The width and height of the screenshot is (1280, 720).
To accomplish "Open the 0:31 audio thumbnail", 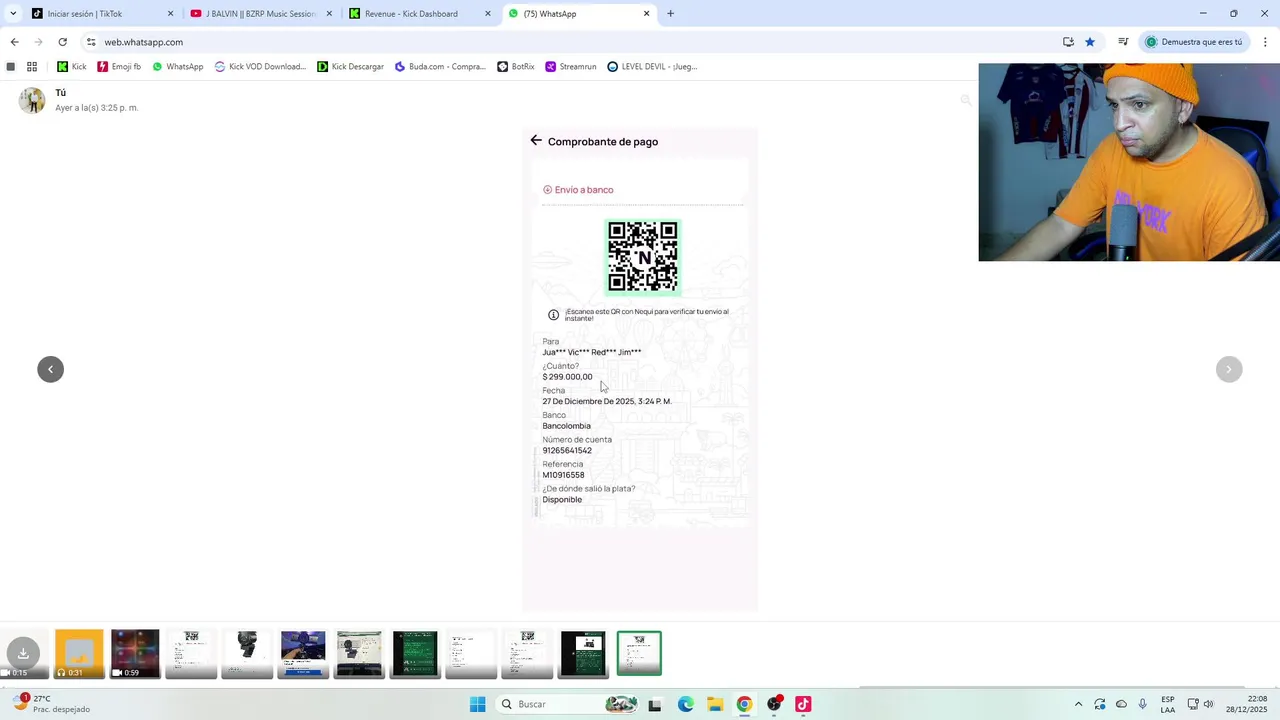I will pos(79,654).
